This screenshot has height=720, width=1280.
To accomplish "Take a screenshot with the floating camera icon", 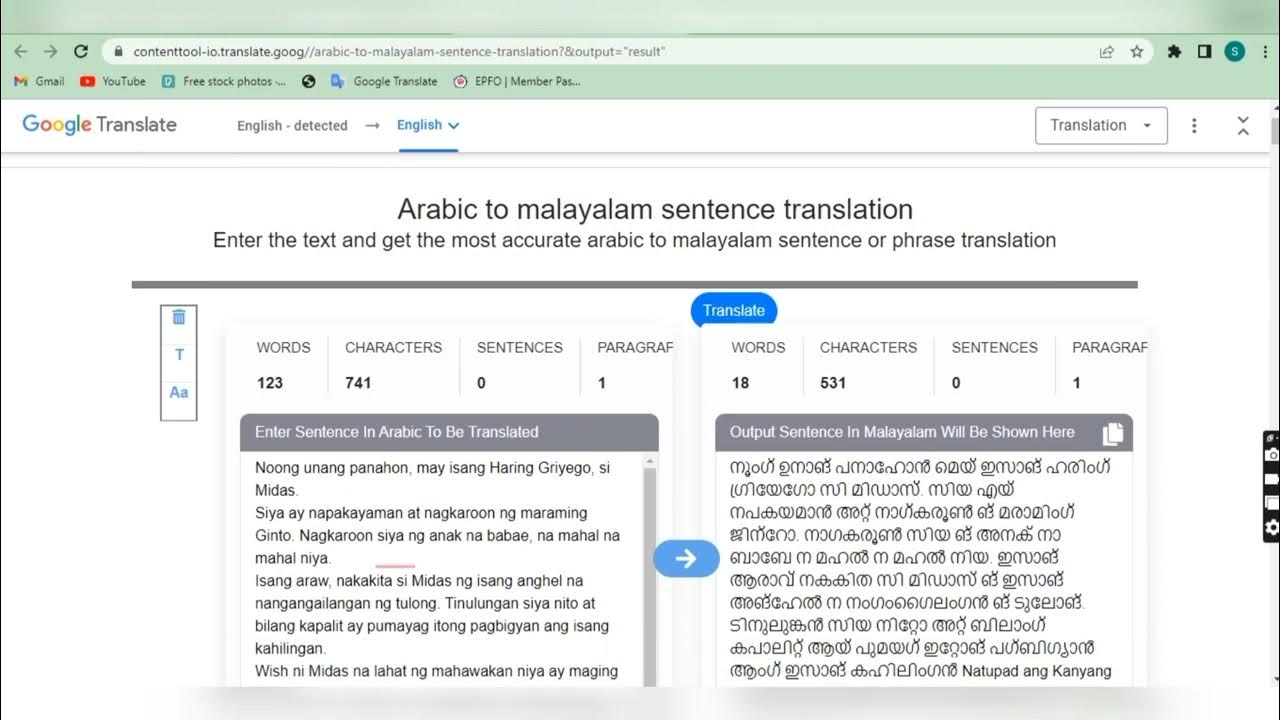I will point(1271,455).
